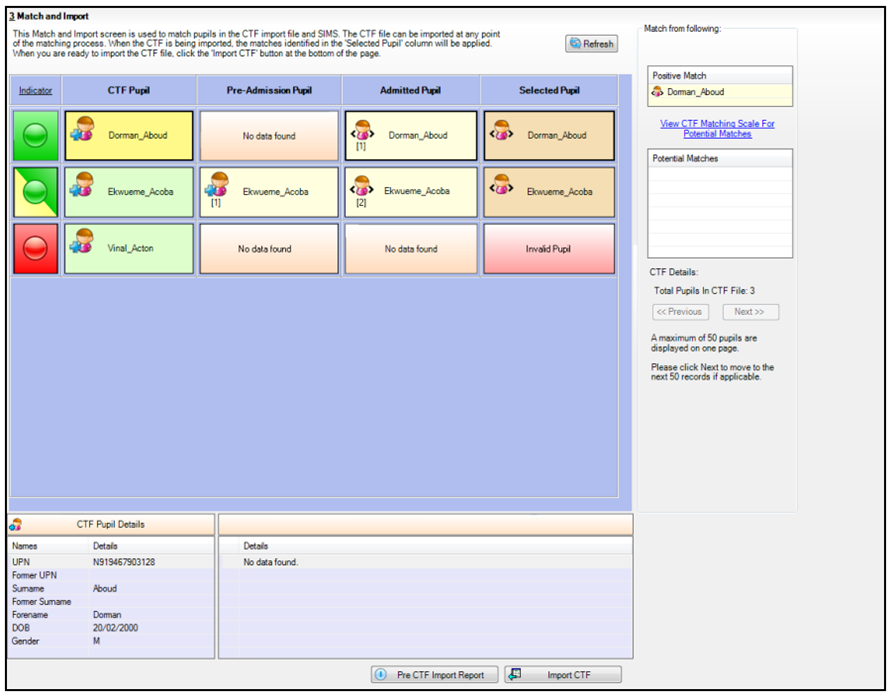Click the UPN row in pupil details

tap(110, 562)
